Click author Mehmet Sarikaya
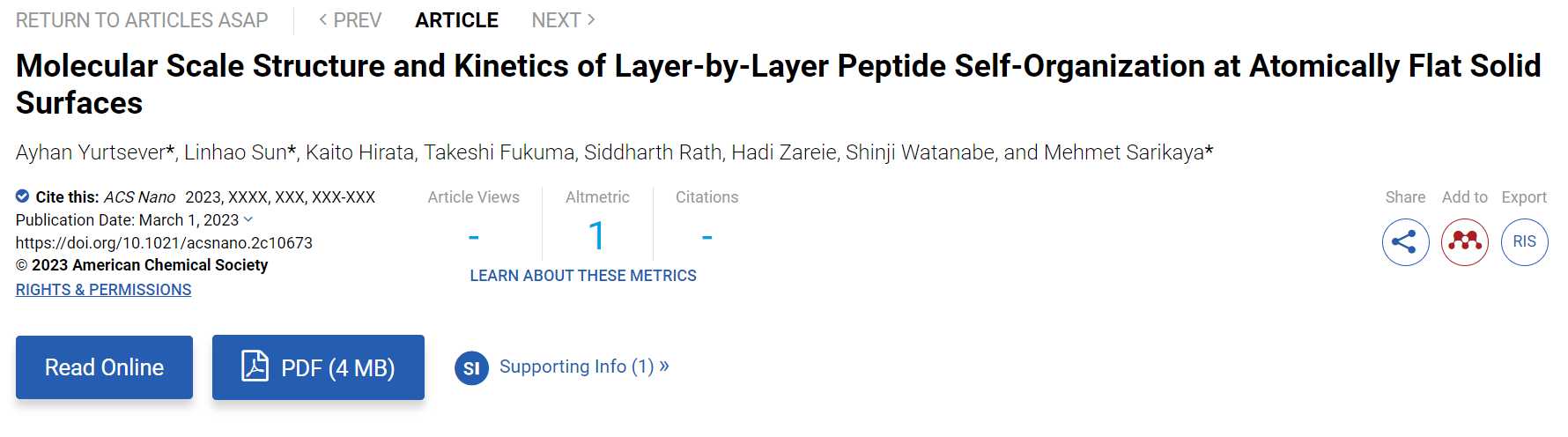The image size is (1568, 437). point(1123,152)
